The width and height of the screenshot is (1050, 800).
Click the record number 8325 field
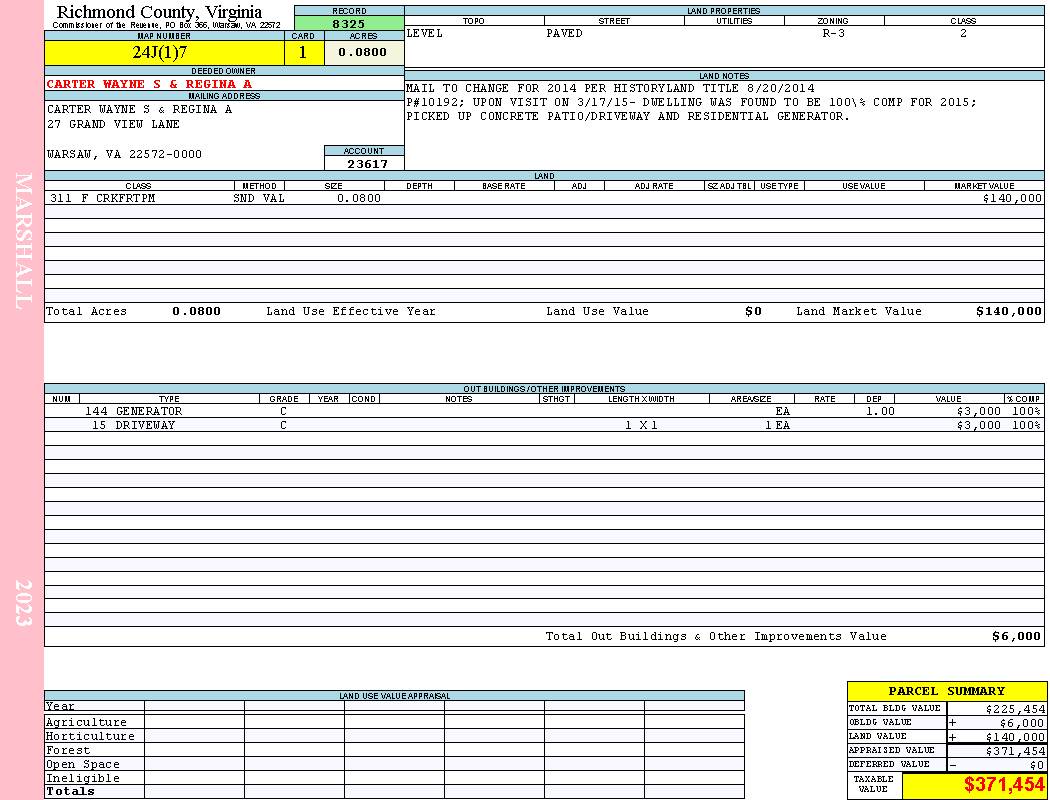tap(349, 23)
